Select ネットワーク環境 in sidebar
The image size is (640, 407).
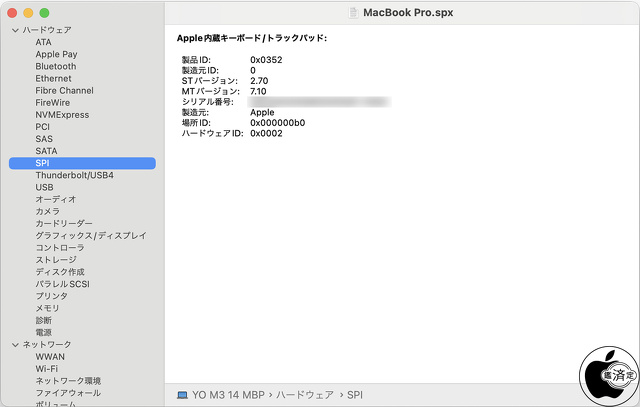coord(68,381)
